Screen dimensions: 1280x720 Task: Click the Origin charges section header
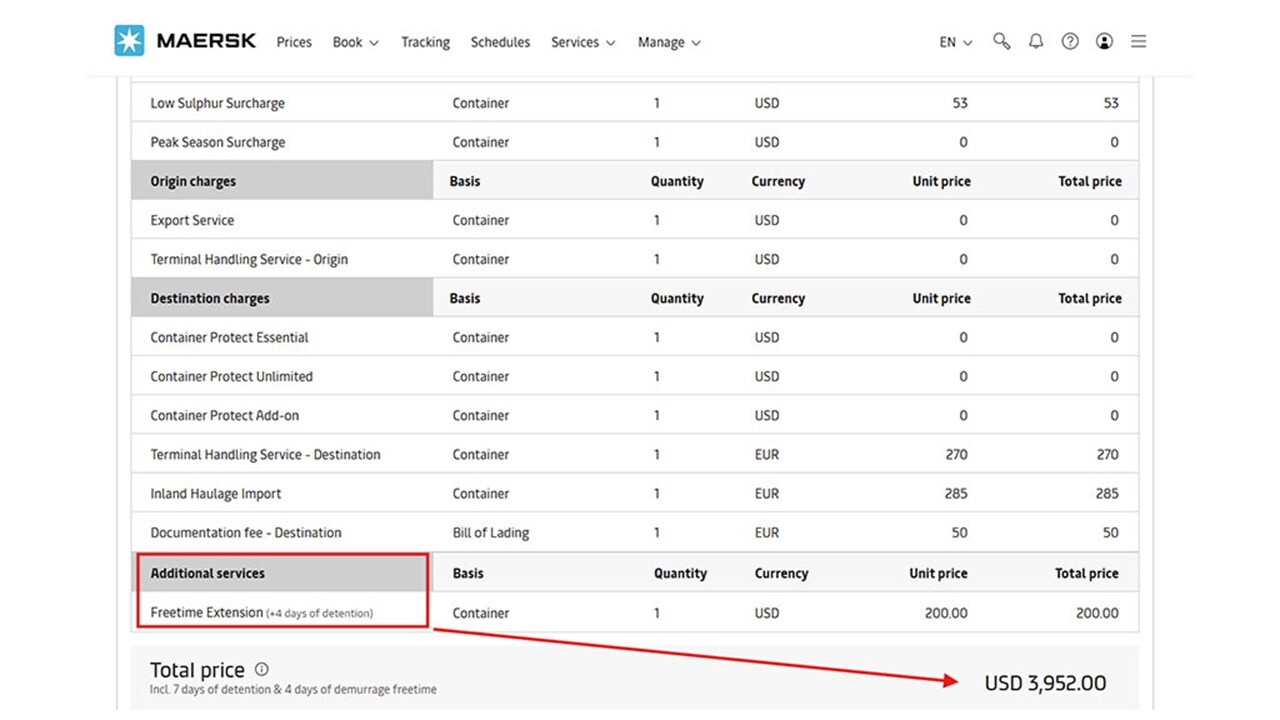[x=192, y=181]
